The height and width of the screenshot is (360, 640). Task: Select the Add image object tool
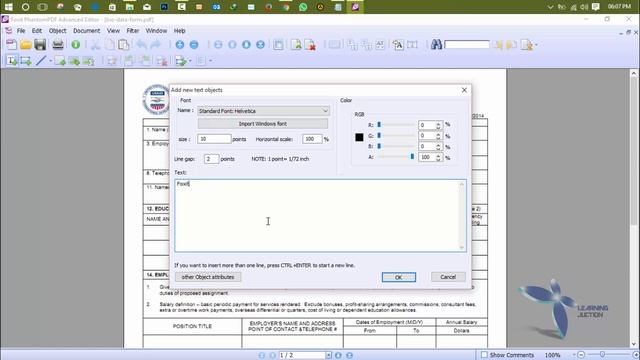coord(26,61)
